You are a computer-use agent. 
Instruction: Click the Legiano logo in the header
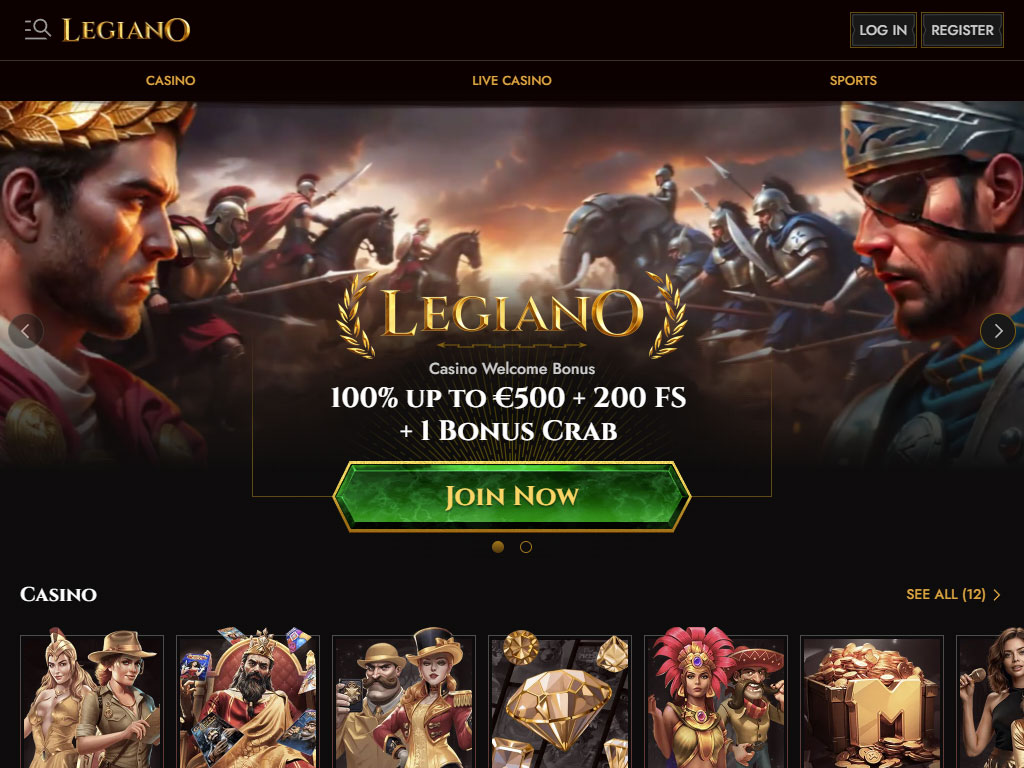click(x=126, y=30)
